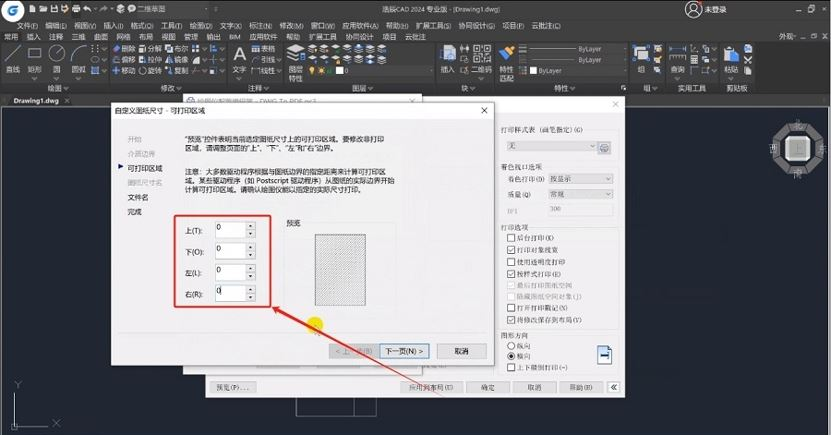Switch to the Drawing1.dwg document tab
Viewport: 831px width, 435px height.
pos(36,101)
